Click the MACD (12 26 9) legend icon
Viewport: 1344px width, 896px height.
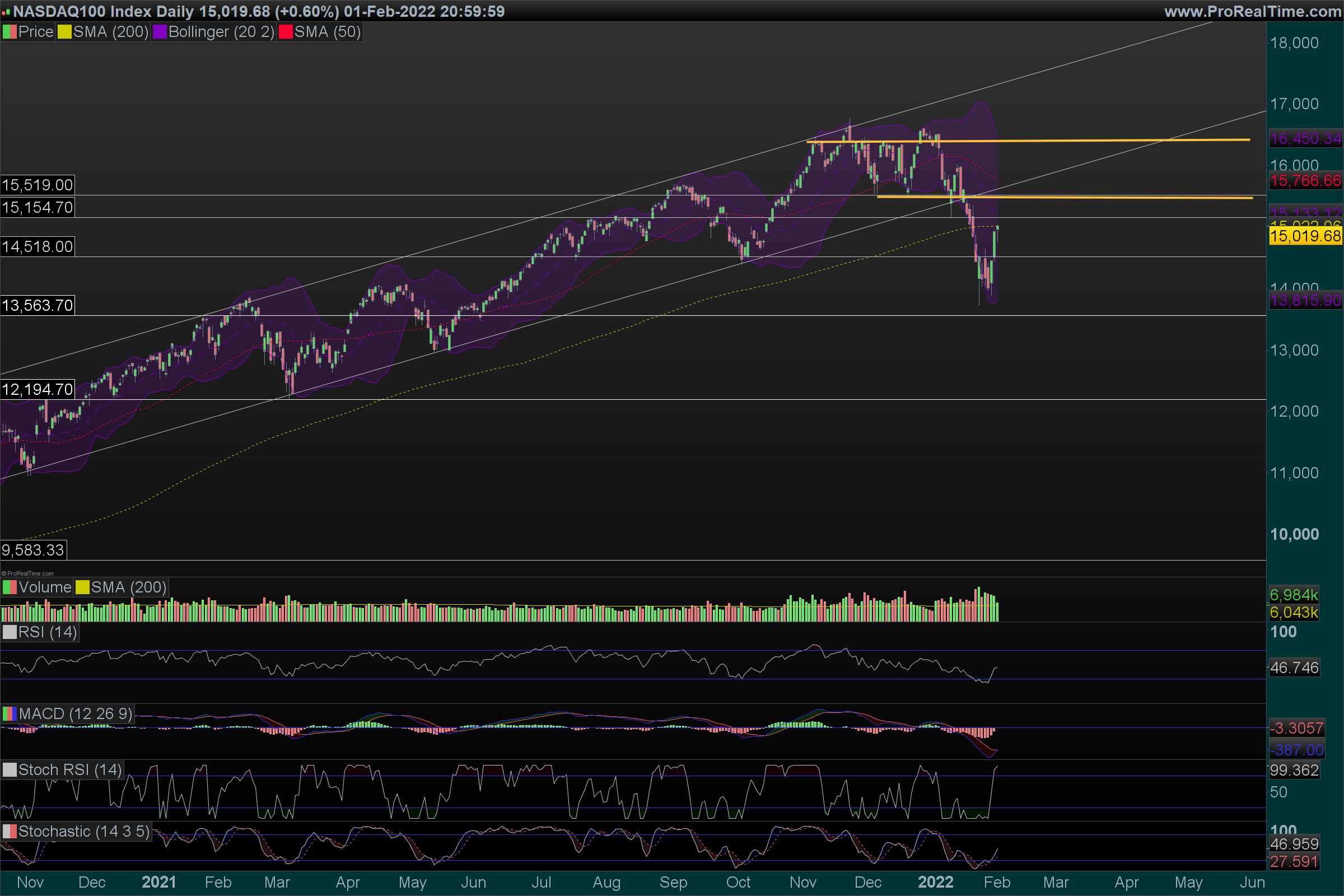tap(10, 713)
